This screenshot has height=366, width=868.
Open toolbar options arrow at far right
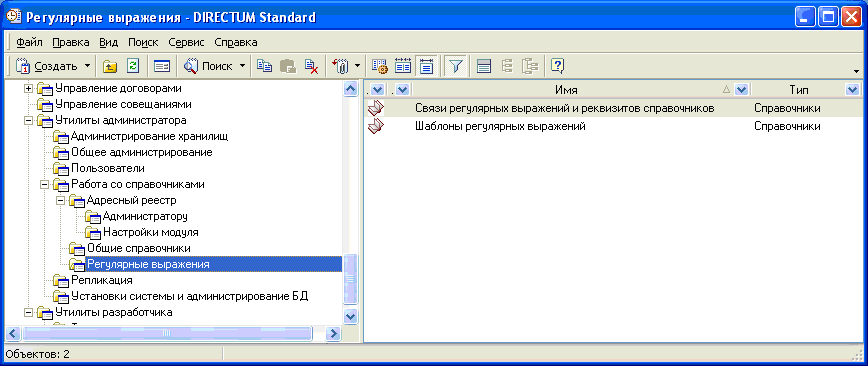tap(857, 71)
